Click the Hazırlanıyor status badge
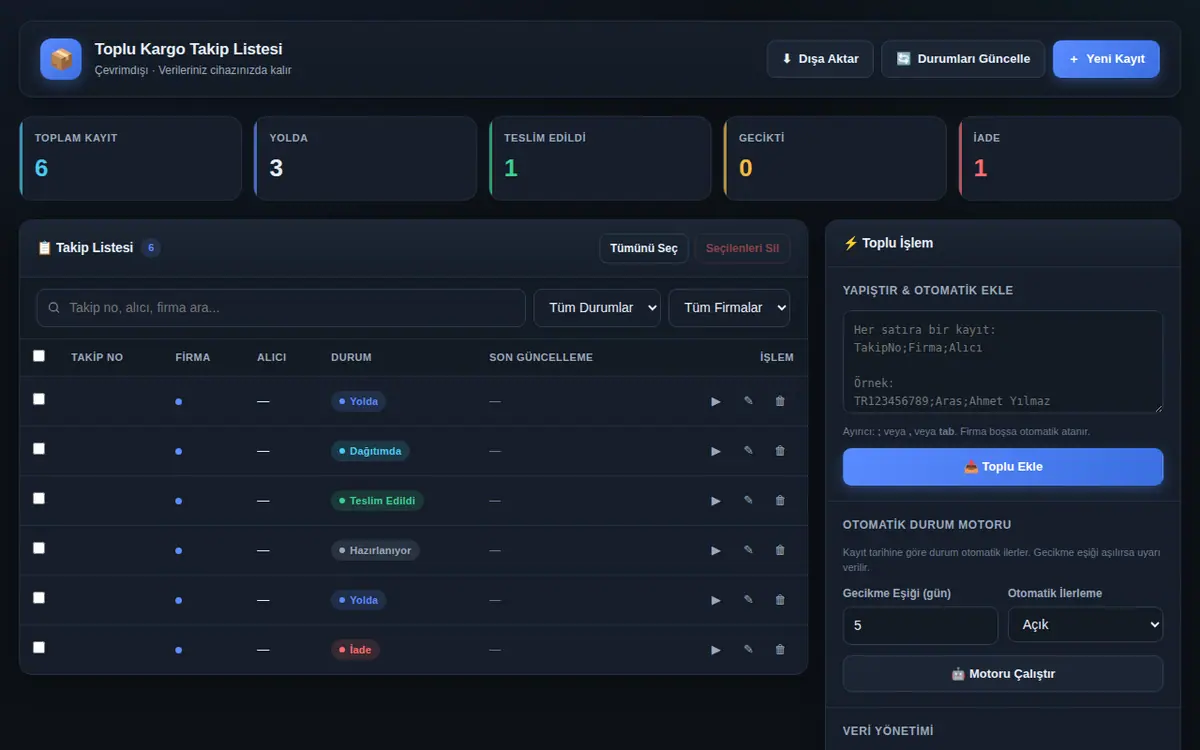 (x=375, y=550)
